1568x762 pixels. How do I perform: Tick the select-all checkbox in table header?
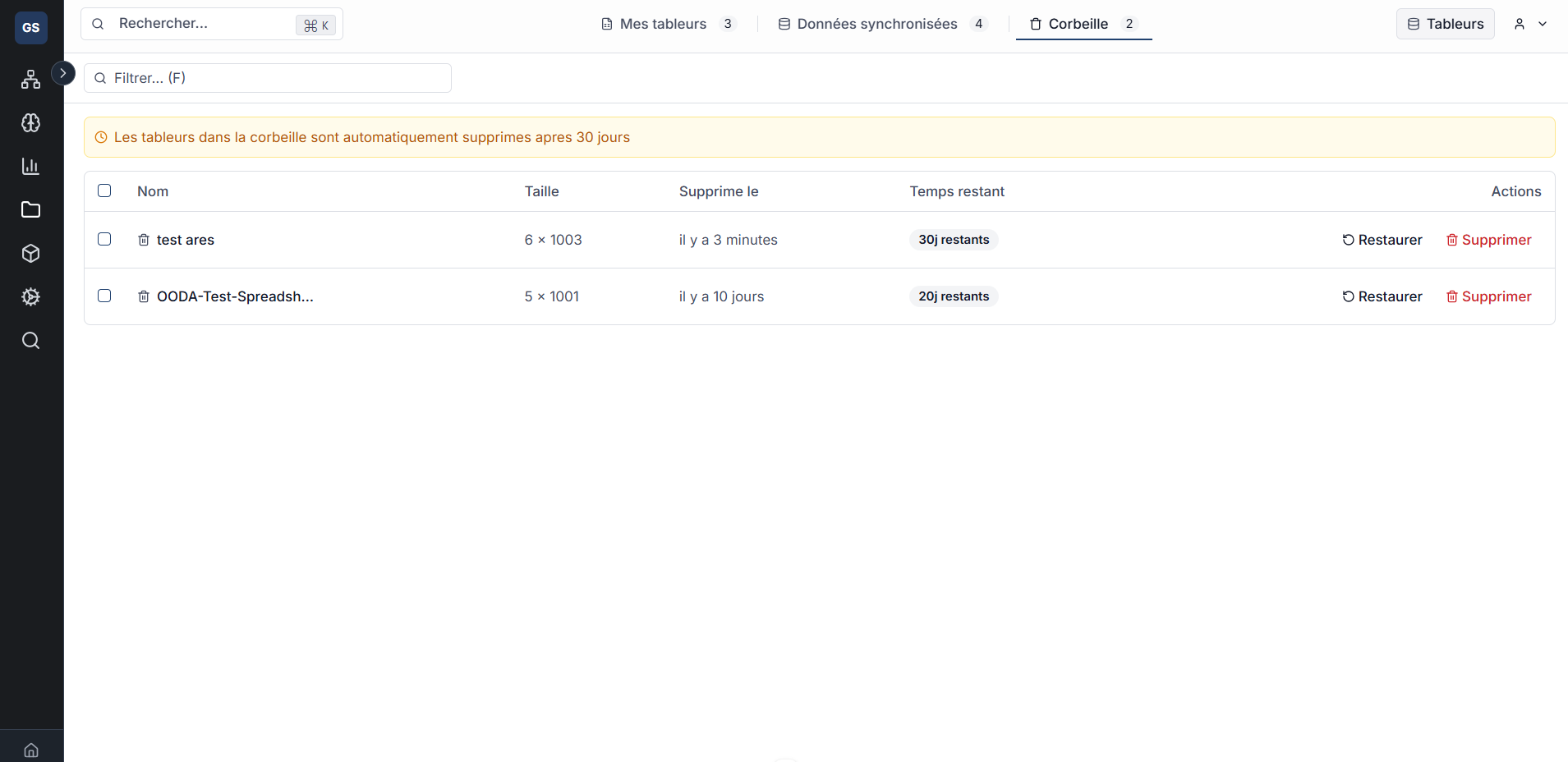pyautogui.click(x=104, y=190)
